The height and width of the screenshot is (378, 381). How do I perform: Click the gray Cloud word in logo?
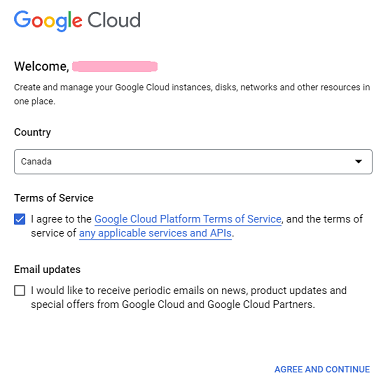[114, 20]
